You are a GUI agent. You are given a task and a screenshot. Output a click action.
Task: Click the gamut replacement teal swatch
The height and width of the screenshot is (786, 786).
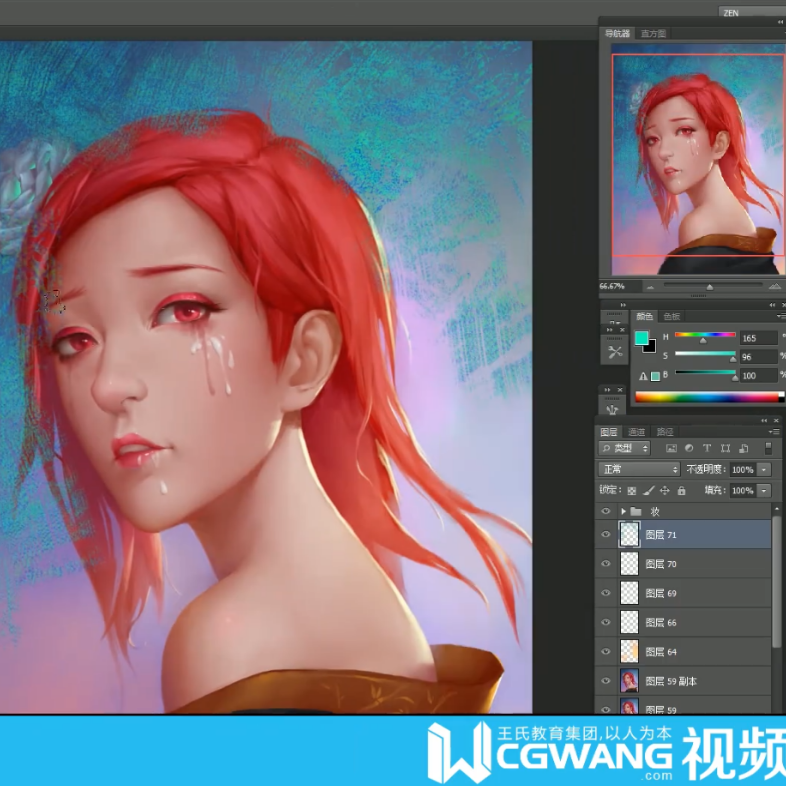click(x=655, y=376)
